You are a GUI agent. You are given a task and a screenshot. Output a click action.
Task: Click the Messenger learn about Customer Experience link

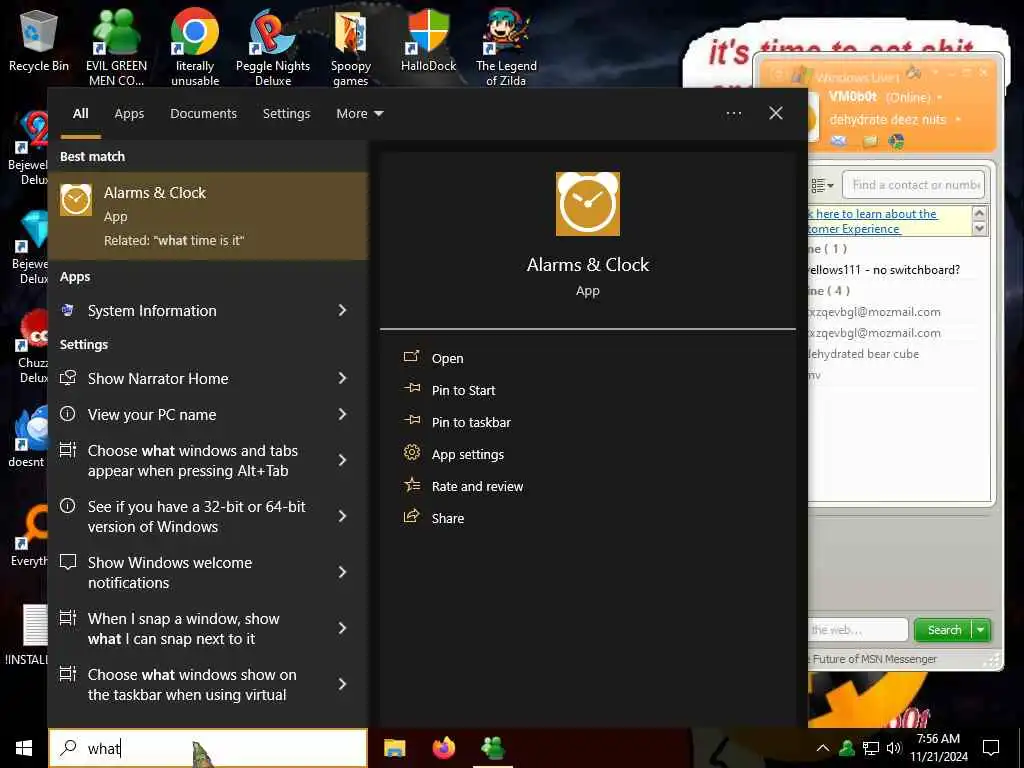(x=873, y=221)
